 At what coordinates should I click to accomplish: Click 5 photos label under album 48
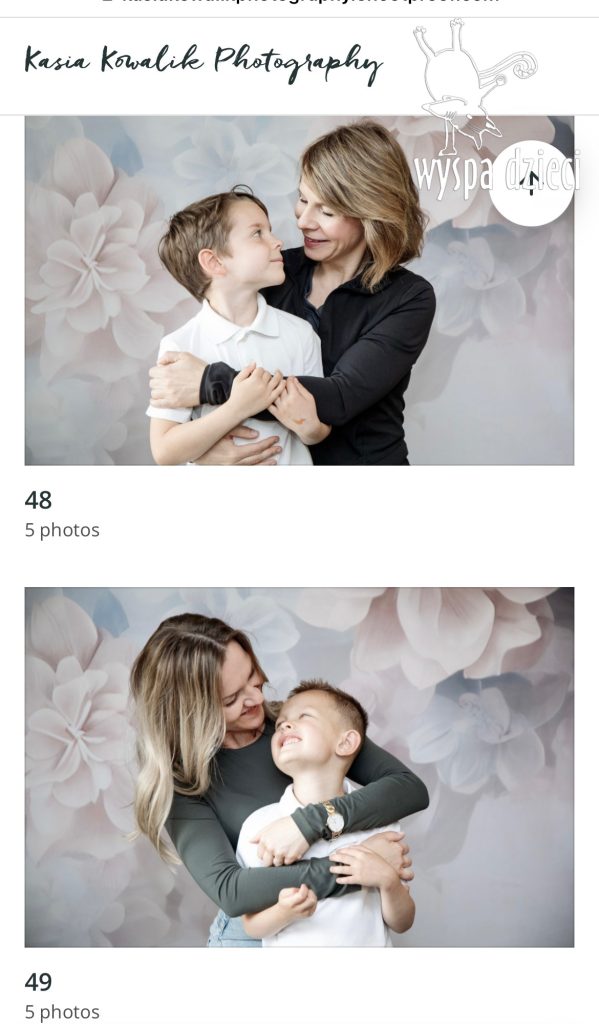pyautogui.click(x=62, y=530)
